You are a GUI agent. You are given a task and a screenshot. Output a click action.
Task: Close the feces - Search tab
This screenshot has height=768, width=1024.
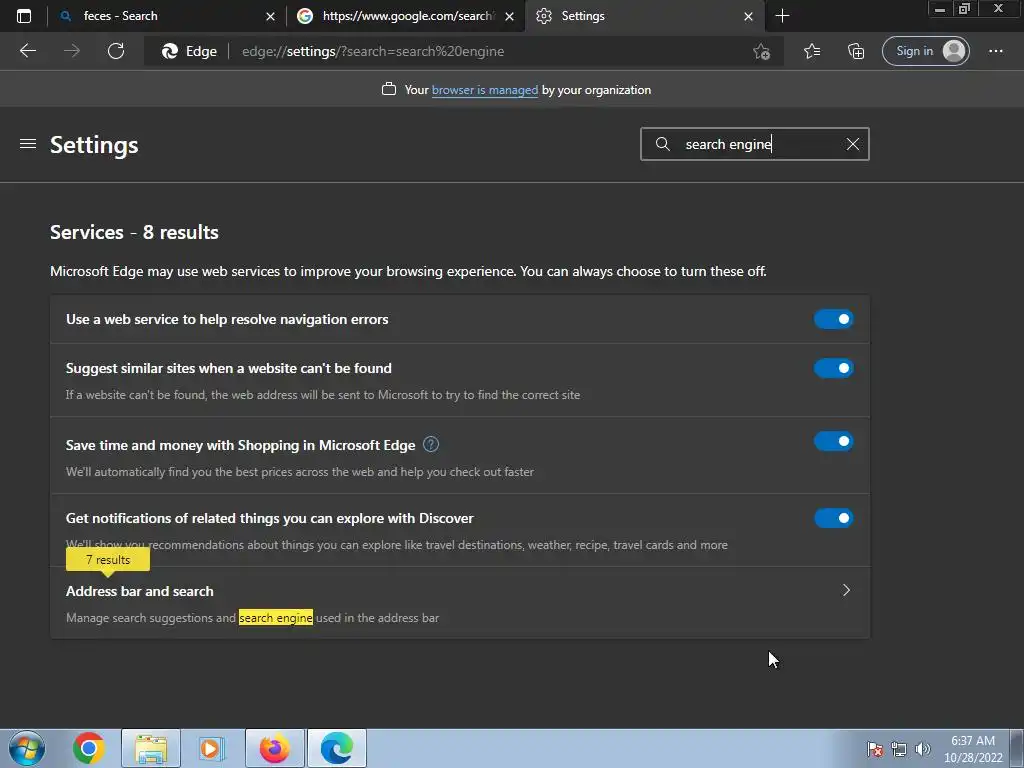(x=270, y=16)
